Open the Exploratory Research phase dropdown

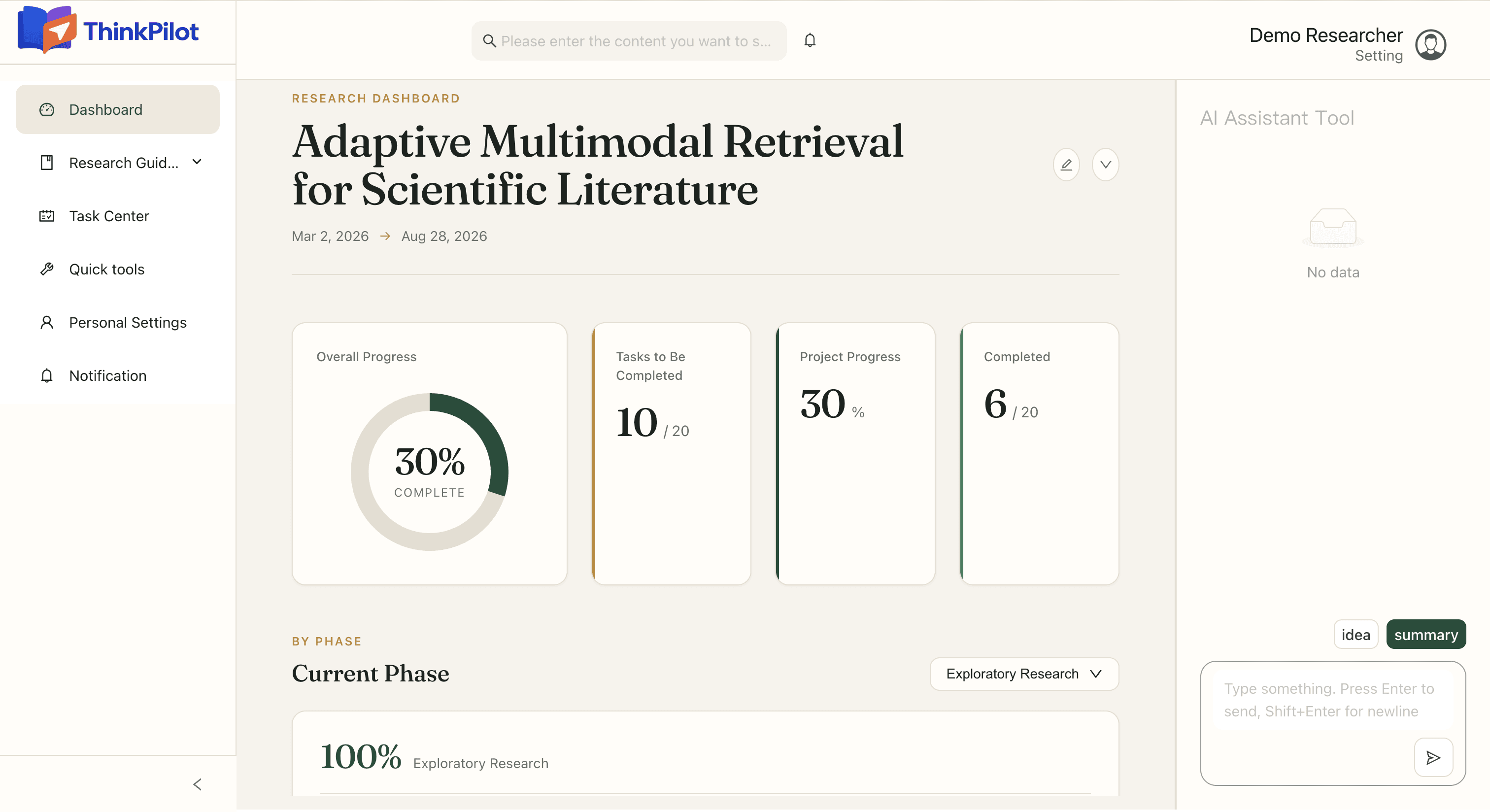pos(1024,674)
